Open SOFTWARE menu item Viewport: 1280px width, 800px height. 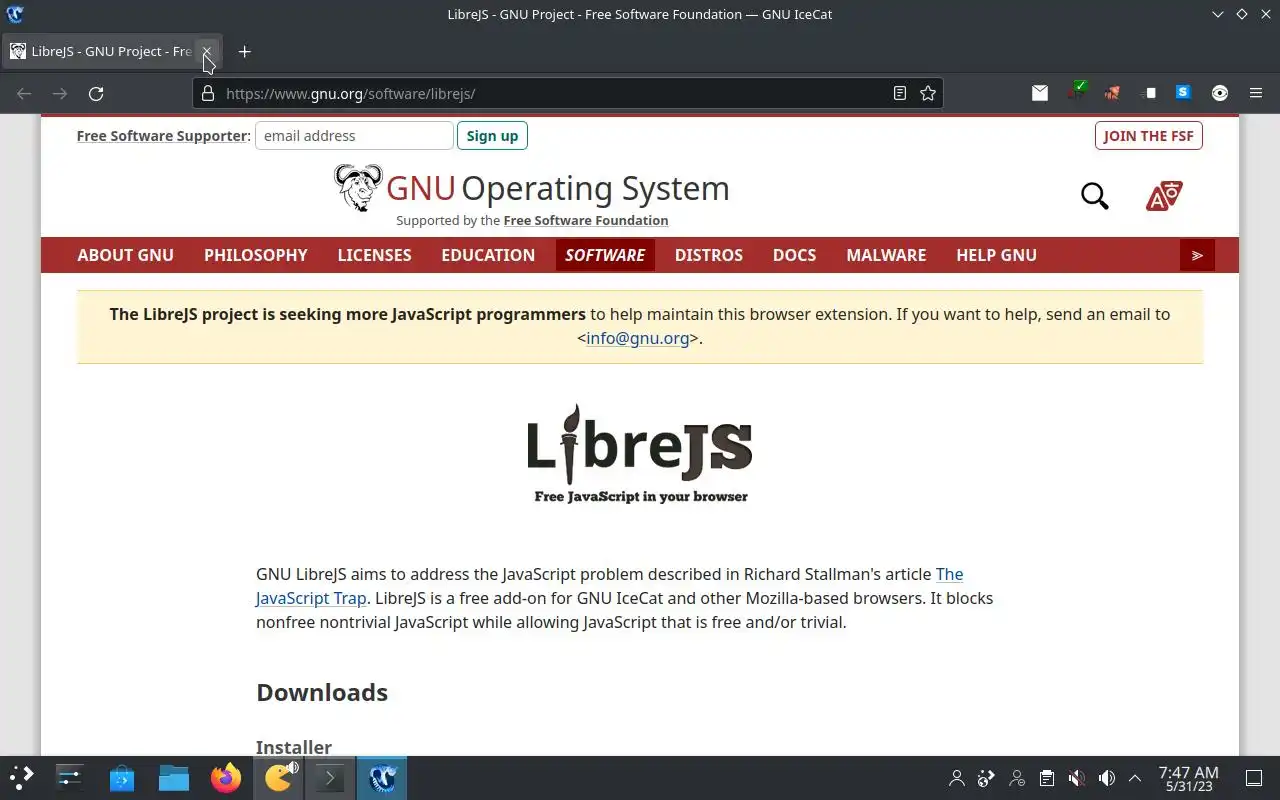(x=605, y=255)
